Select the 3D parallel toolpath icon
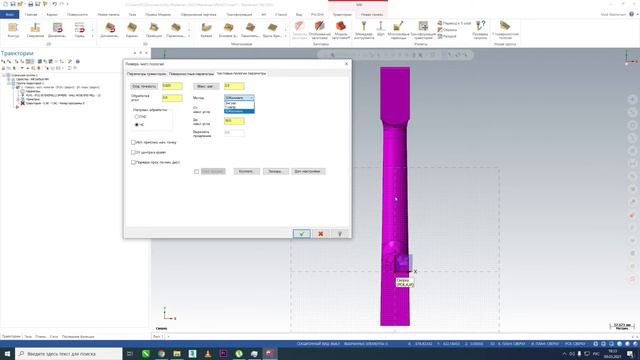 (176, 29)
